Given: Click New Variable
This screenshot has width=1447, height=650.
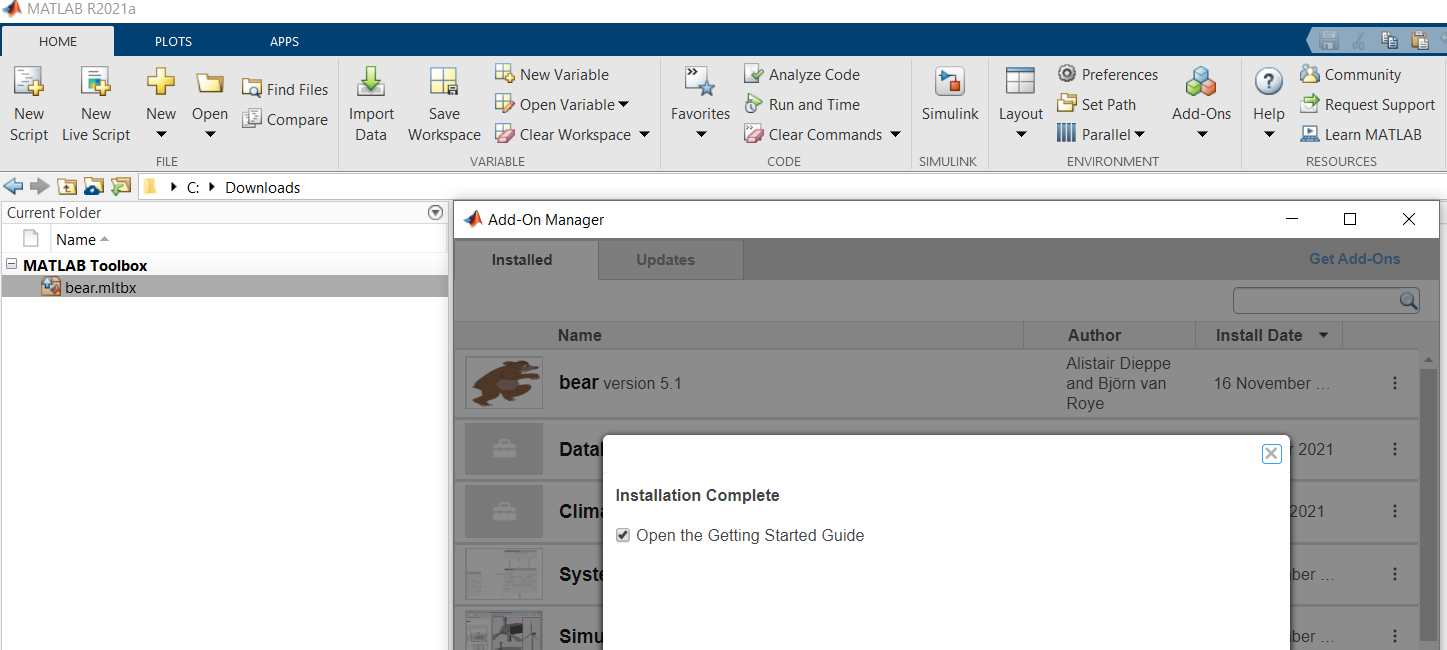Looking at the screenshot, I should pyautogui.click(x=552, y=74).
